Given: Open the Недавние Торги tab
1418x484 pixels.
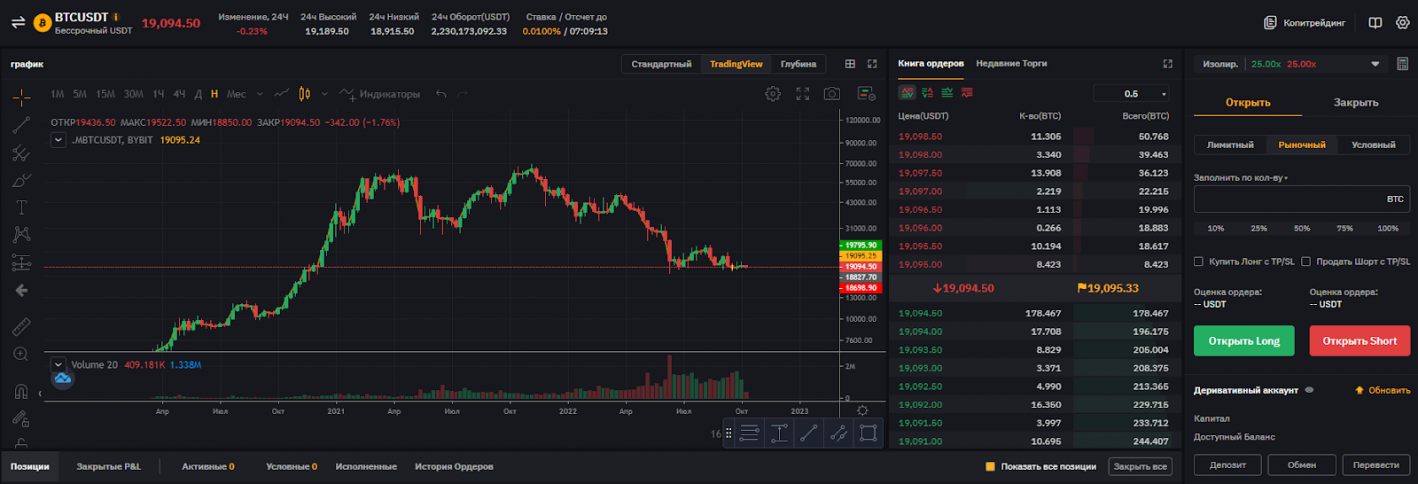Looking at the screenshot, I should 1011,63.
